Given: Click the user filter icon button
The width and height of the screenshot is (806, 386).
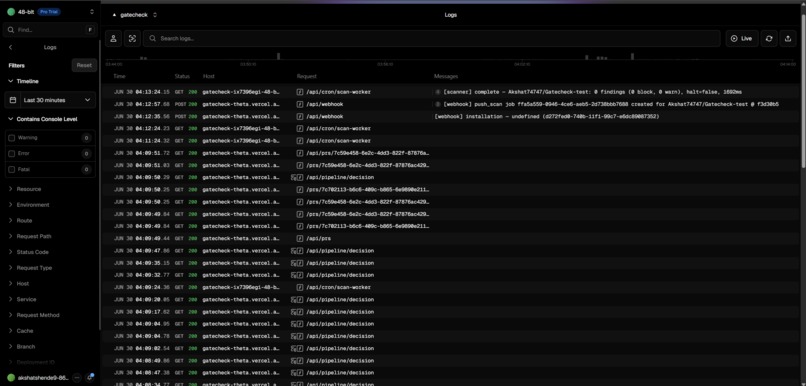Looking at the screenshot, I should click(x=114, y=39).
